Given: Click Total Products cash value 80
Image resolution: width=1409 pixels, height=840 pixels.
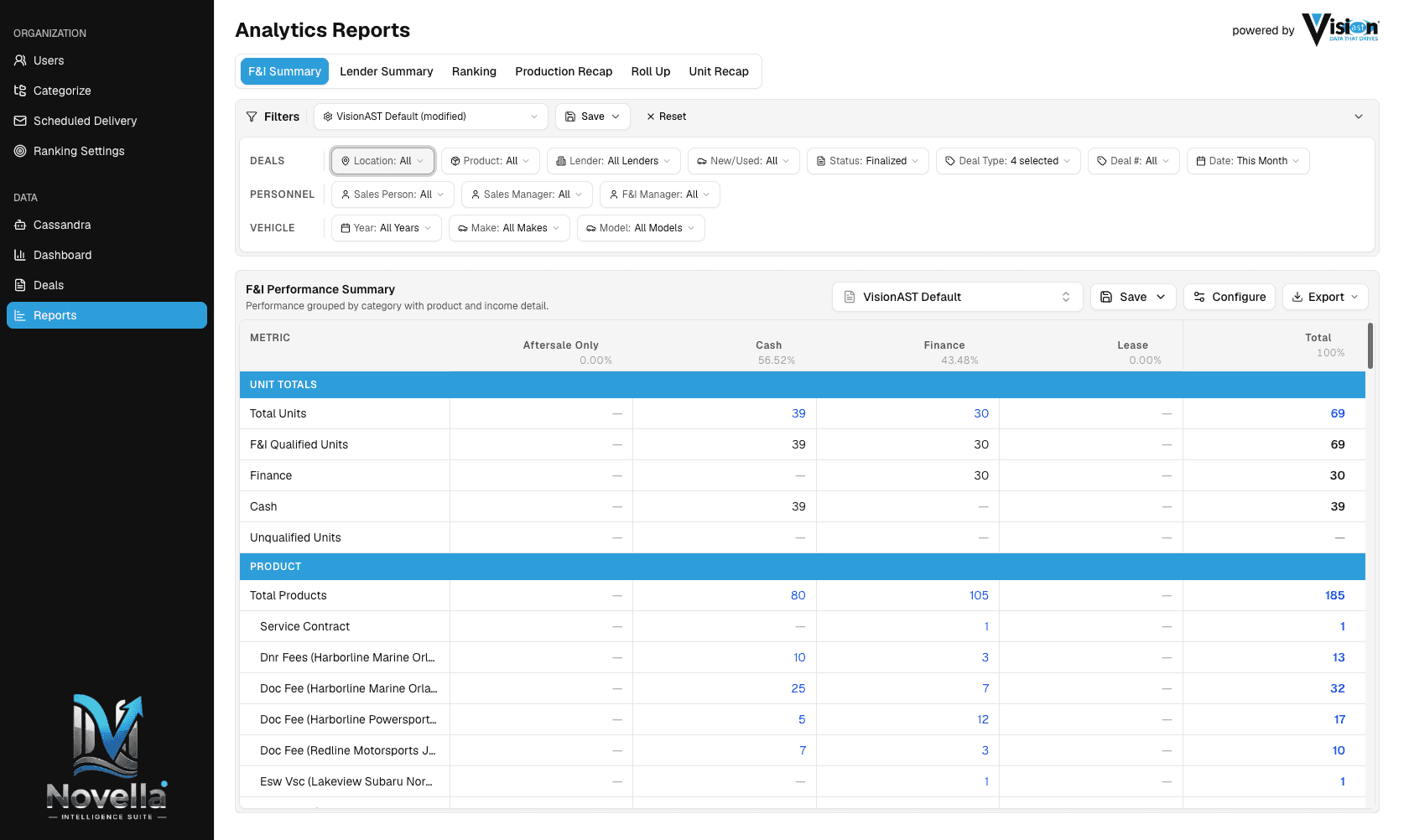Looking at the screenshot, I should [x=798, y=595].
